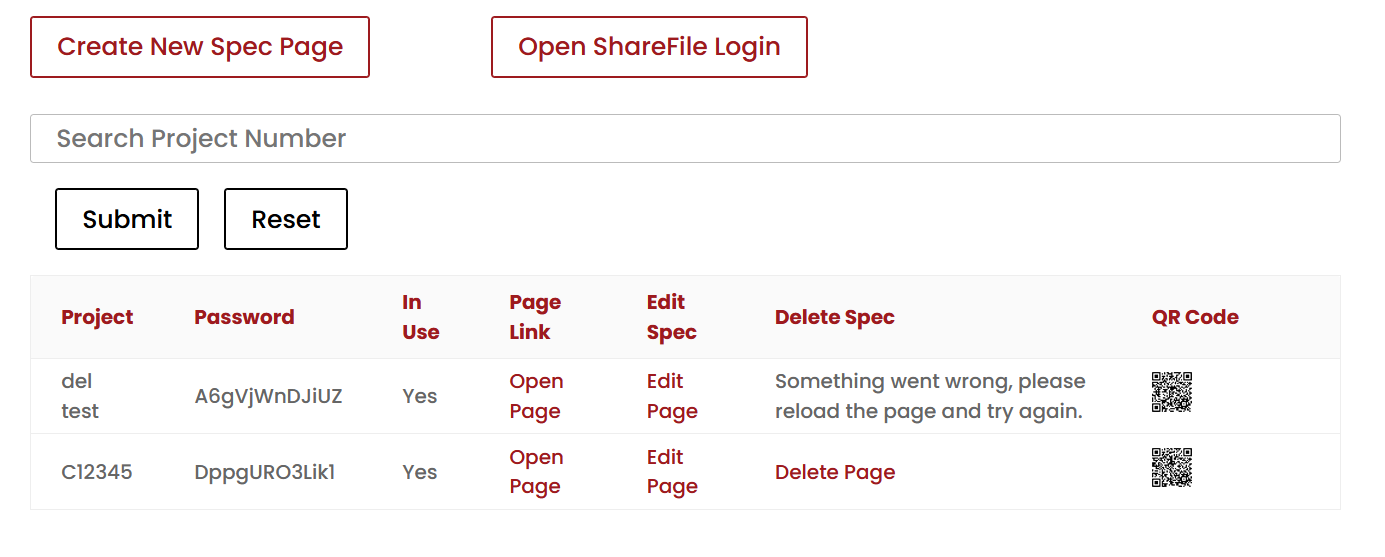Open QR code for C12345 project
This screenshot has width=1385, height=557.
1171,467
